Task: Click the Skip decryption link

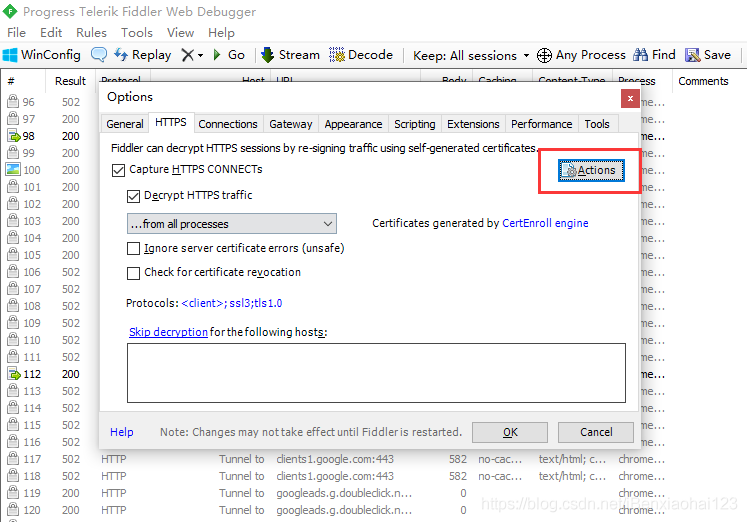Action: pyautogui.click(x=168, y=332)
